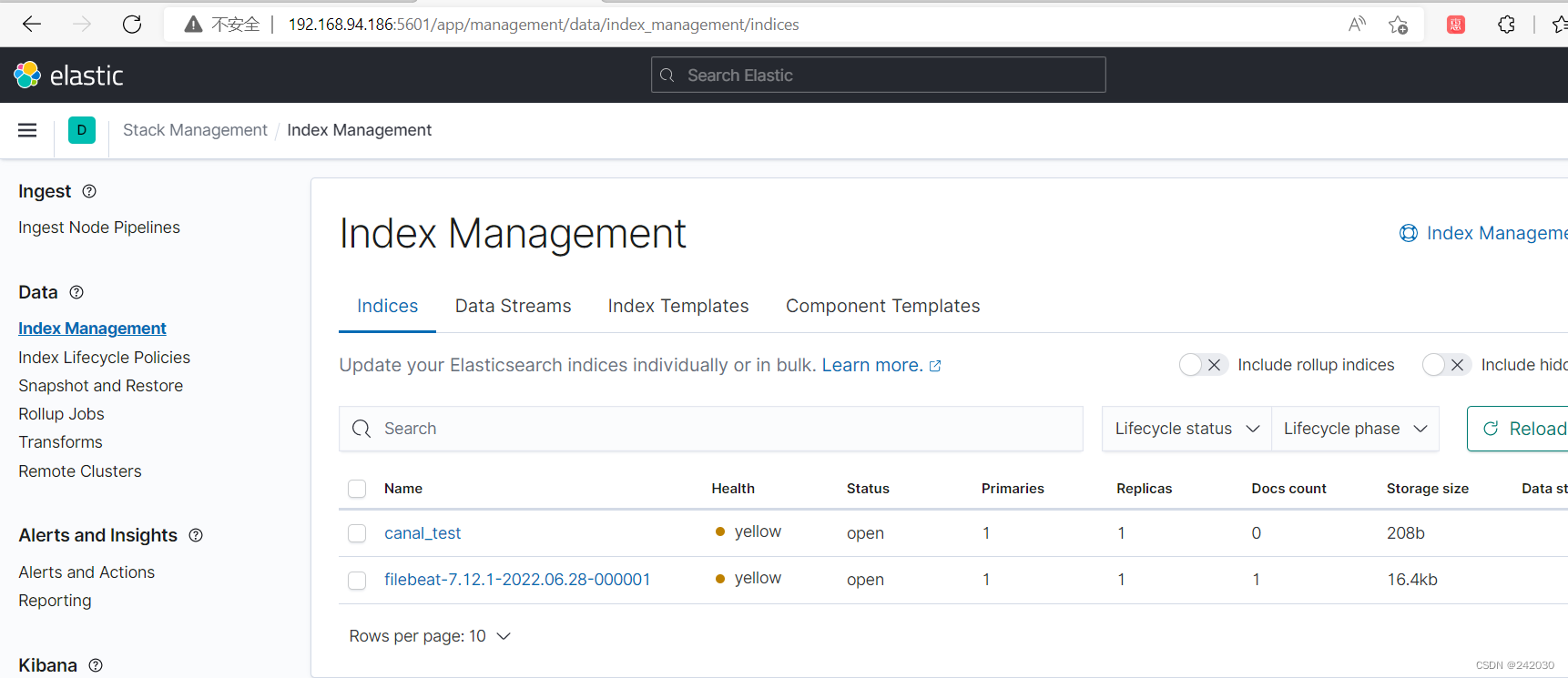Switch to the Data Streams tab

pos(514,306)
